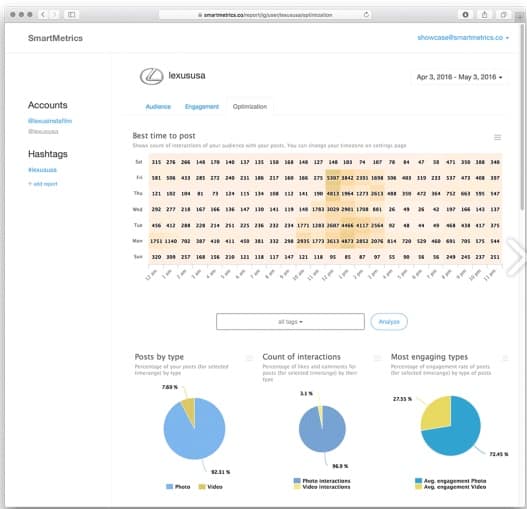Screen dimensions: 527x509
Task: Open the Safari share icon
Action: [484, 14]
